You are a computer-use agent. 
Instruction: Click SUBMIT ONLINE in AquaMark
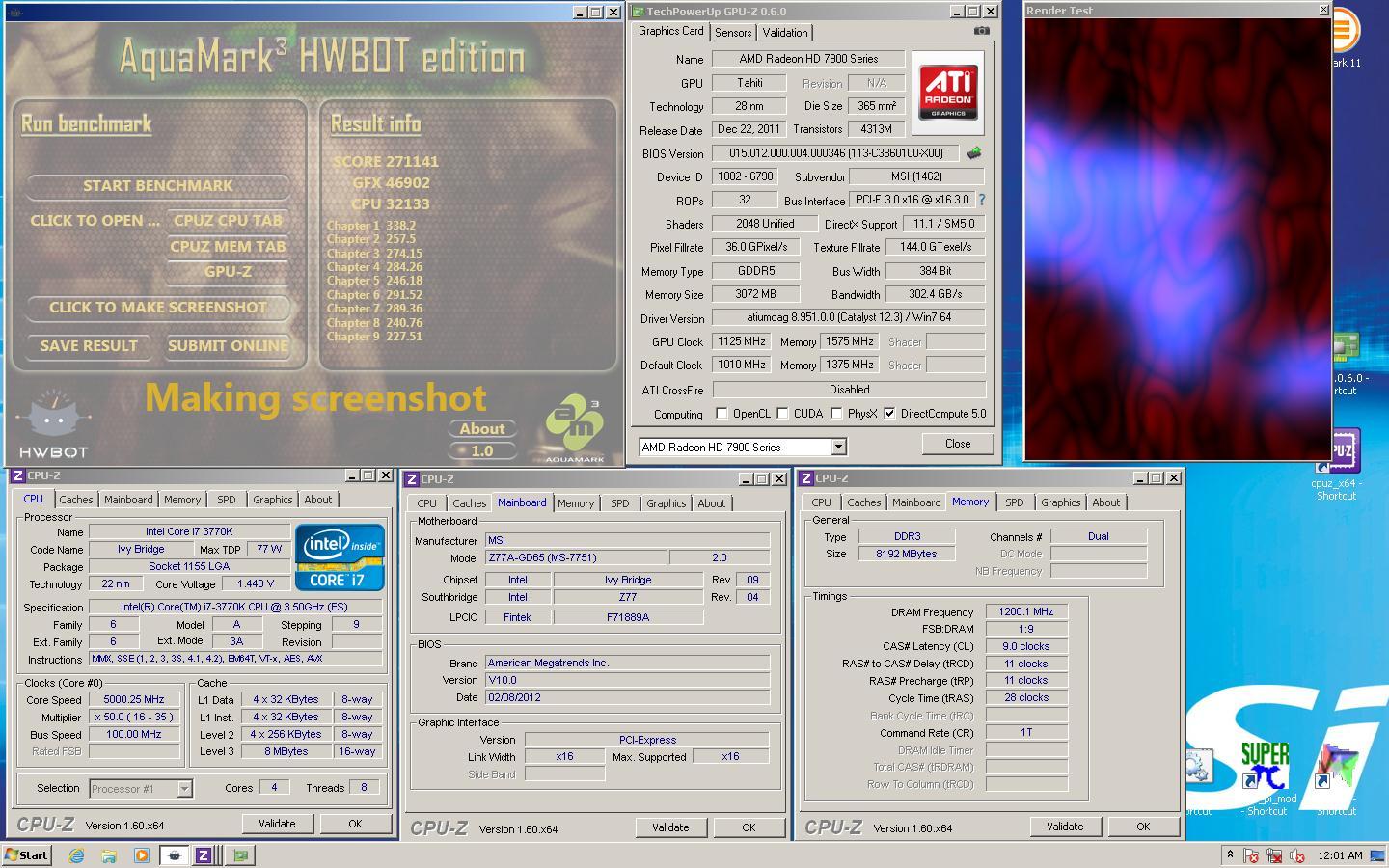pyautogui.click(x=228, y=345)
